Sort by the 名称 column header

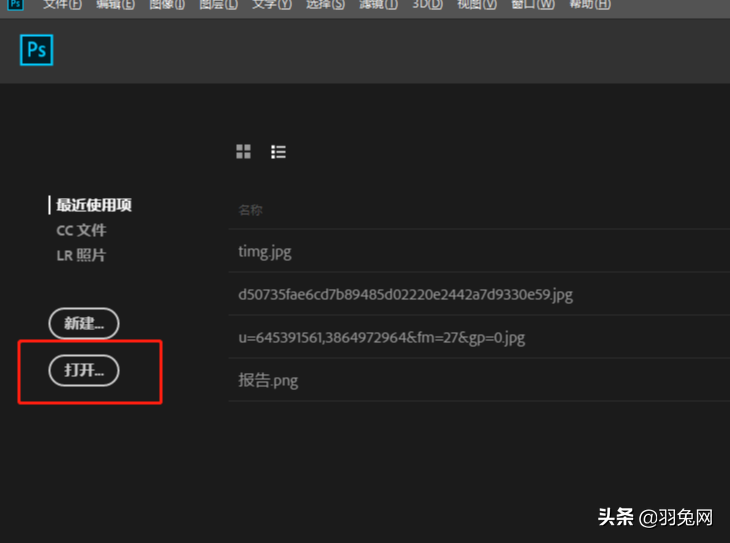pyautogui.click(x=250, y=210)
